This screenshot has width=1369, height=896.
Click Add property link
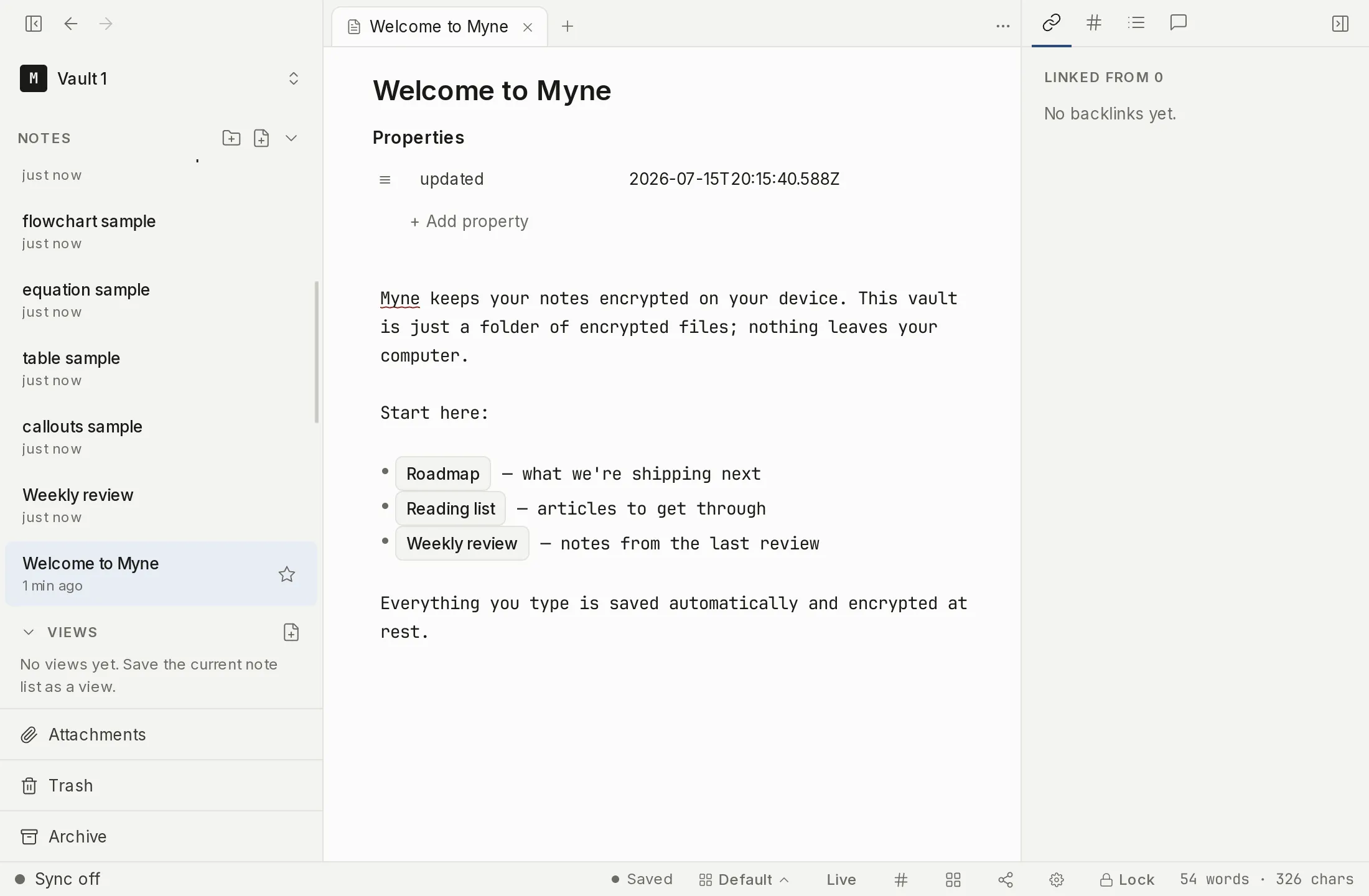pos(469,222)
